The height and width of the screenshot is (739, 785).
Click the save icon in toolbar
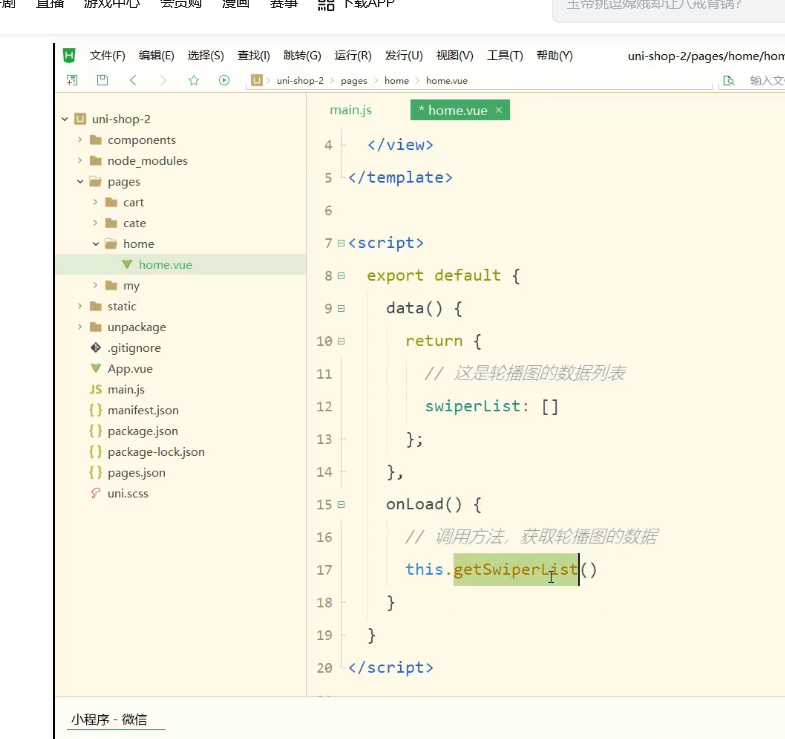(x=102, y=80)
